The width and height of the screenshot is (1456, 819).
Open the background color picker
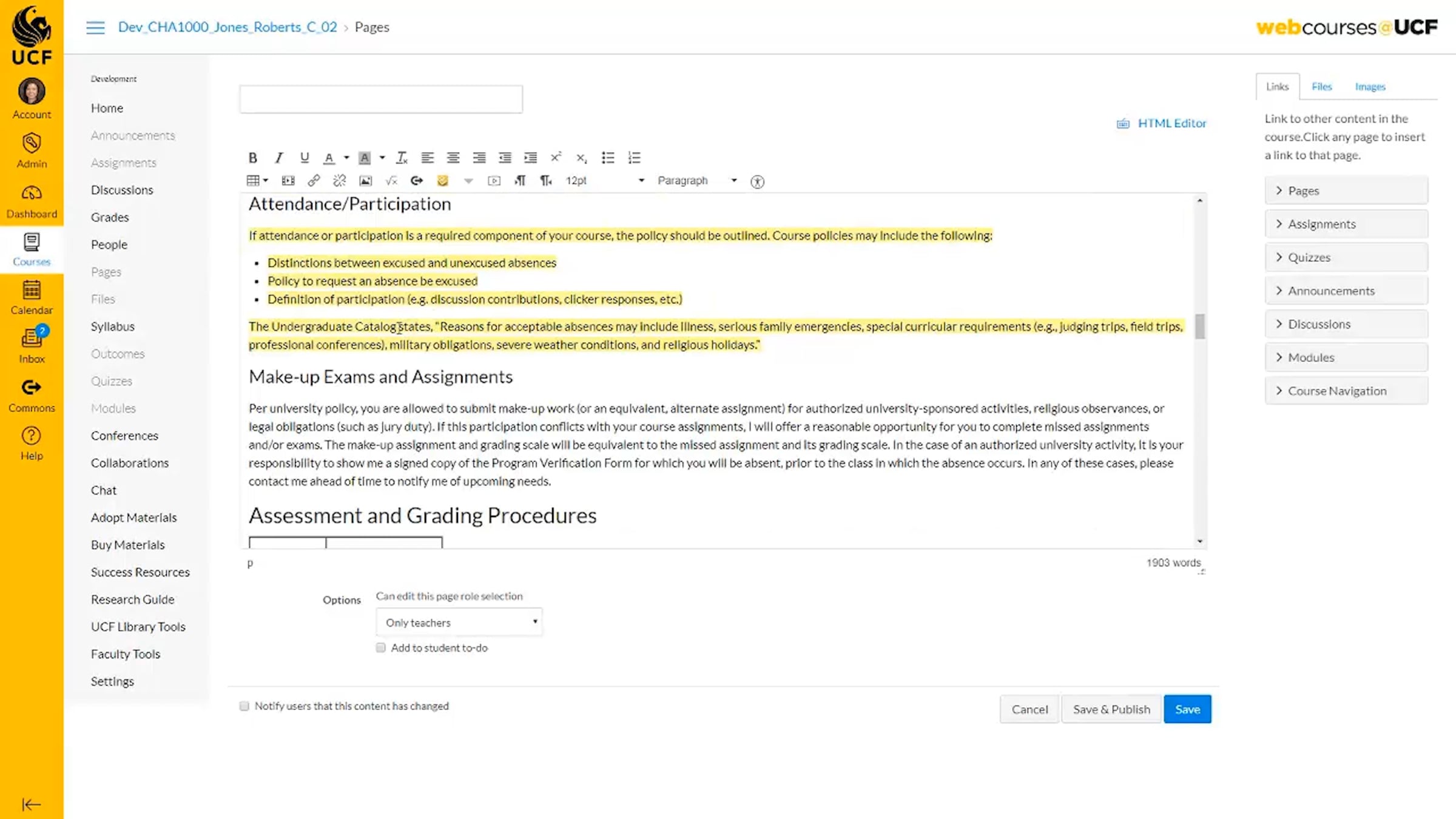pos(364,158)
